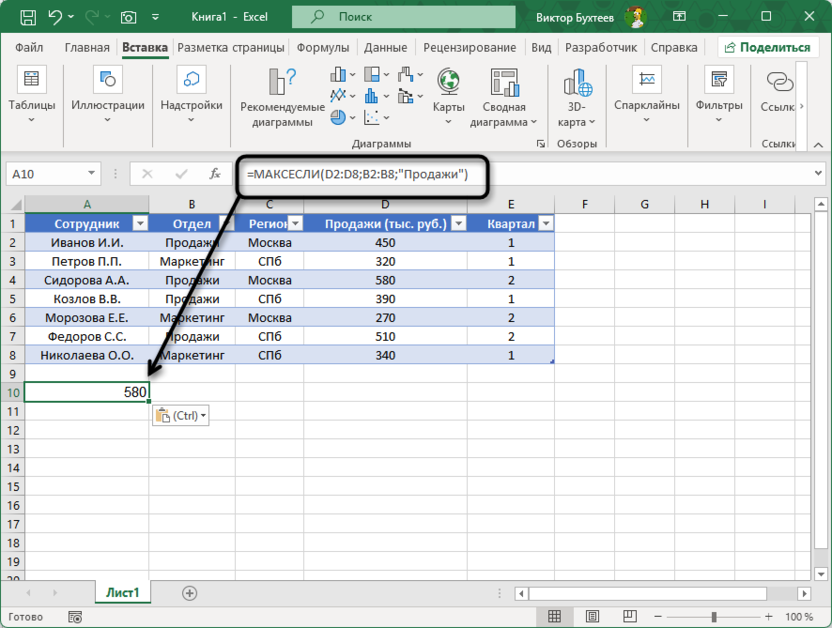Click the Поделиться share button
The image size is (832, 628).
(769, 47)
